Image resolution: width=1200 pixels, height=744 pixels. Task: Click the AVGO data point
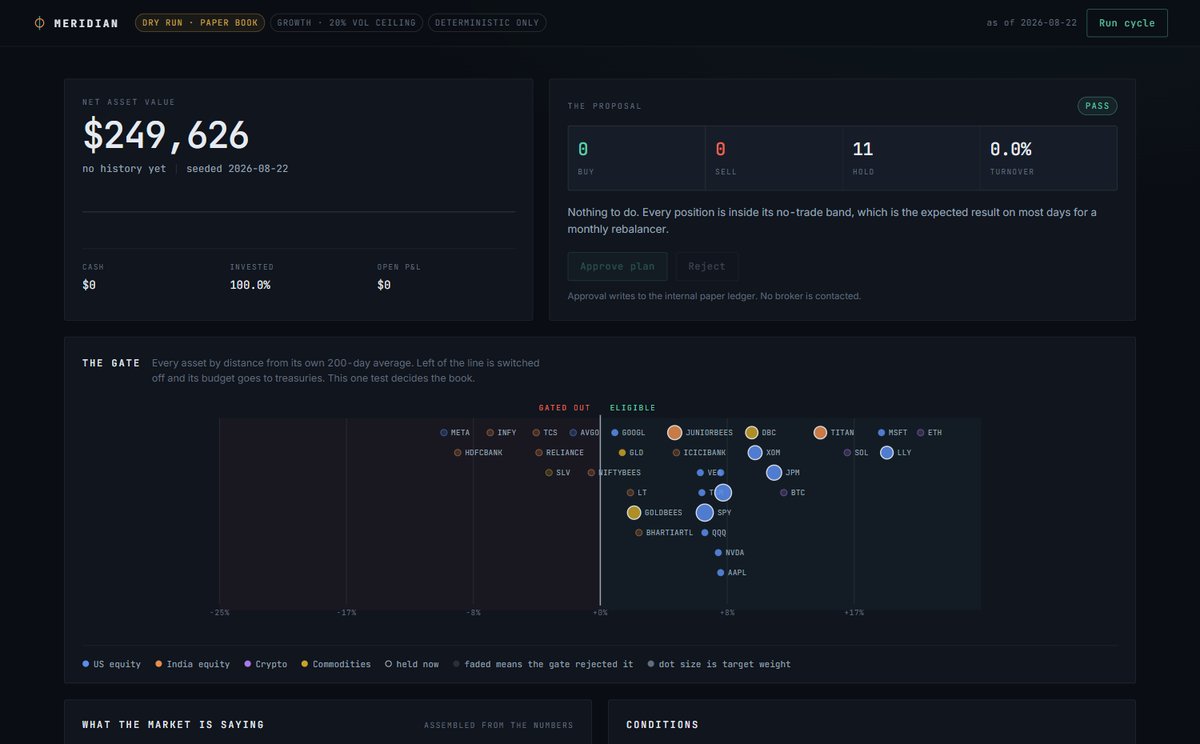573,433
